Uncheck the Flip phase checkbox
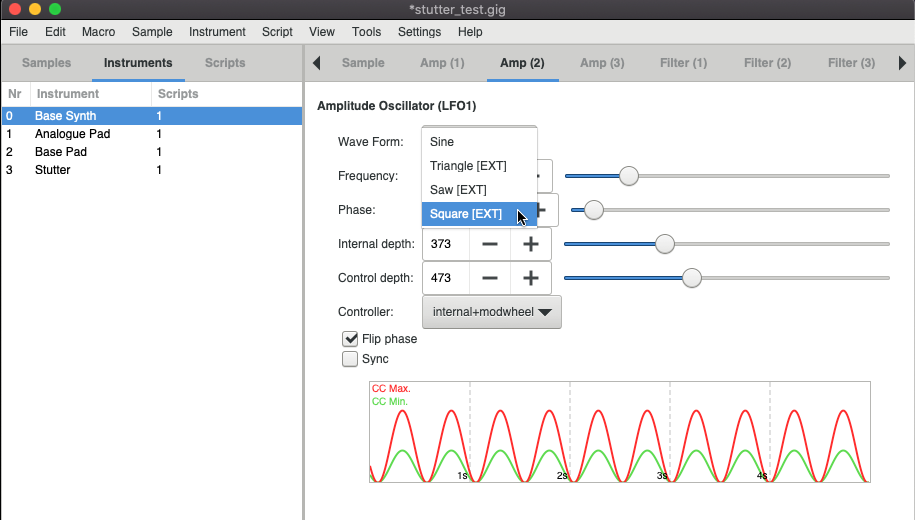 pos(350,339)
